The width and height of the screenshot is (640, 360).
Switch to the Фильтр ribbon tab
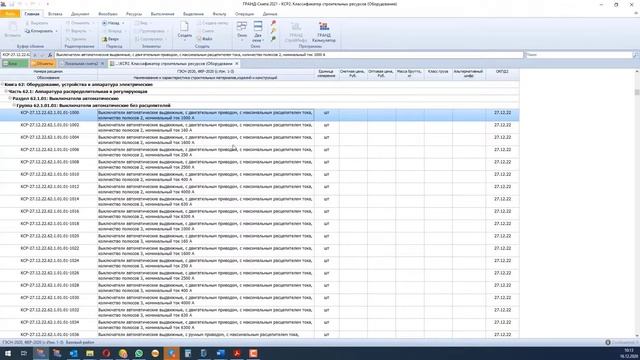click(x=219, y=14)
